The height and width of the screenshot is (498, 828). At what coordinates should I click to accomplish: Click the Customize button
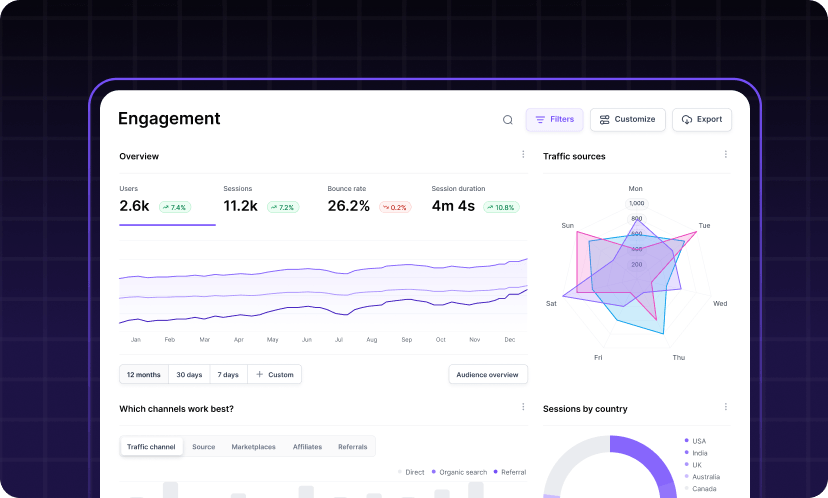click(x=627, y=120)
